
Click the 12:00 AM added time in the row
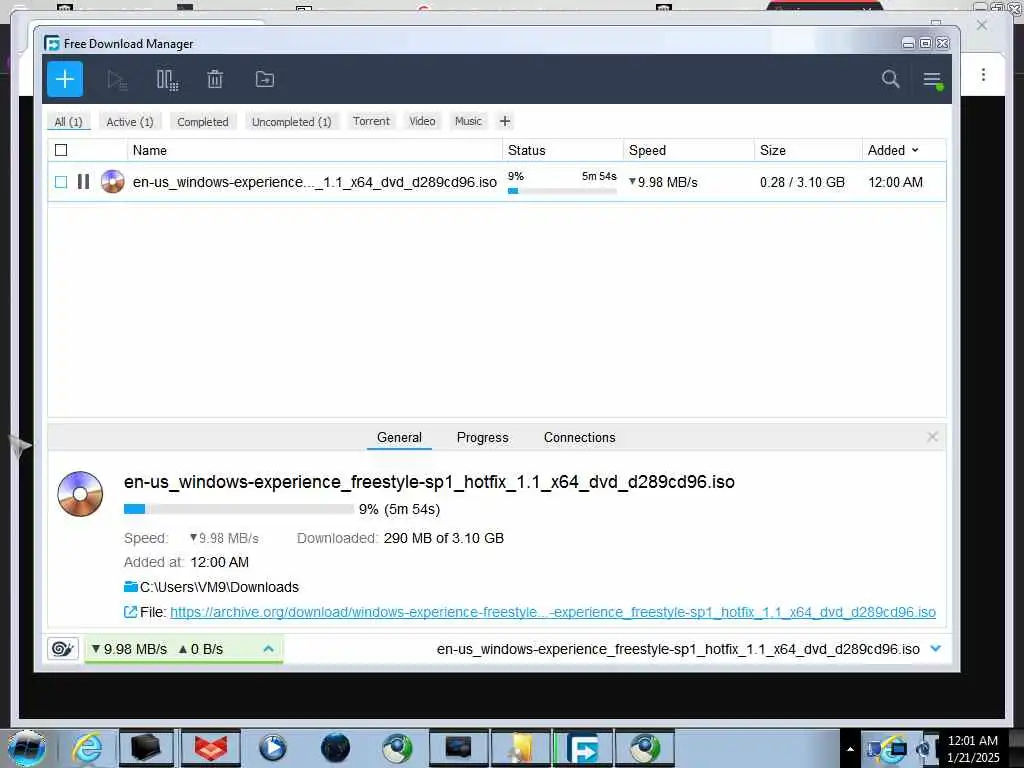tap(895, 182)
